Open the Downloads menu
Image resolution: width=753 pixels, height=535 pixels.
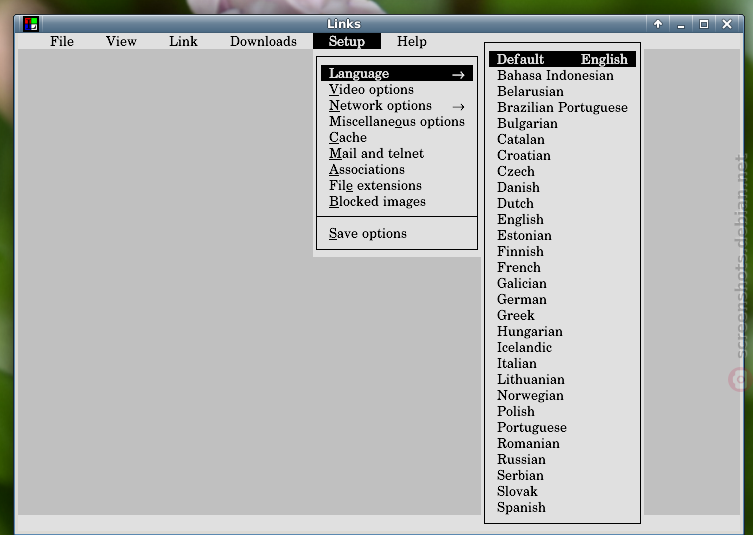(x=263, y=41)
